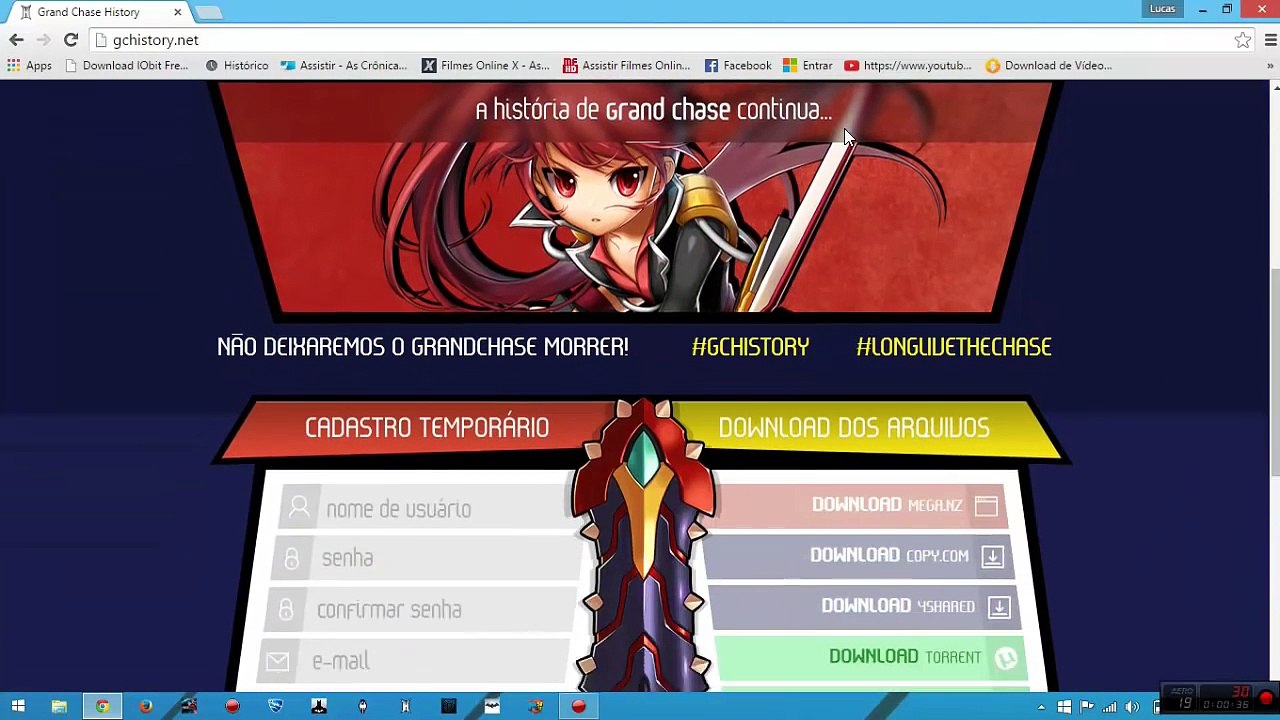The width and height of the screenshot is (1280, 720).
Task: Open the Download IObit Fre... bookmark
Action: [x=126, y=65]
